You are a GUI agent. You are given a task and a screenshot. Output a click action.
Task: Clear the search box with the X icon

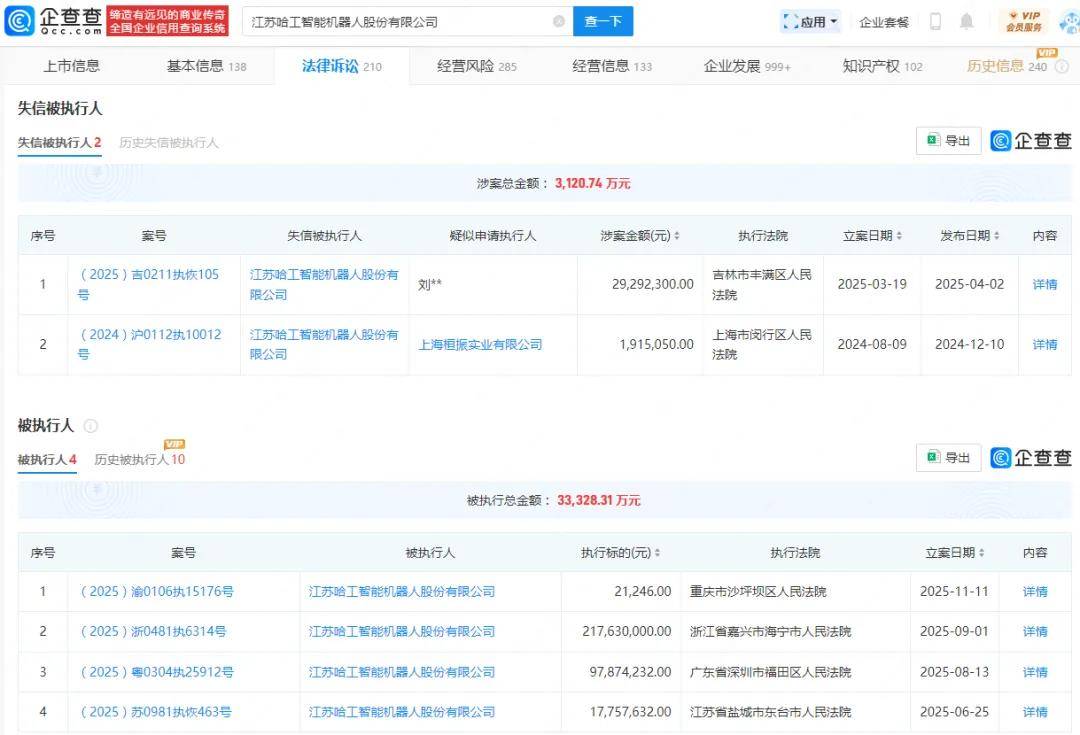[559, 22]
